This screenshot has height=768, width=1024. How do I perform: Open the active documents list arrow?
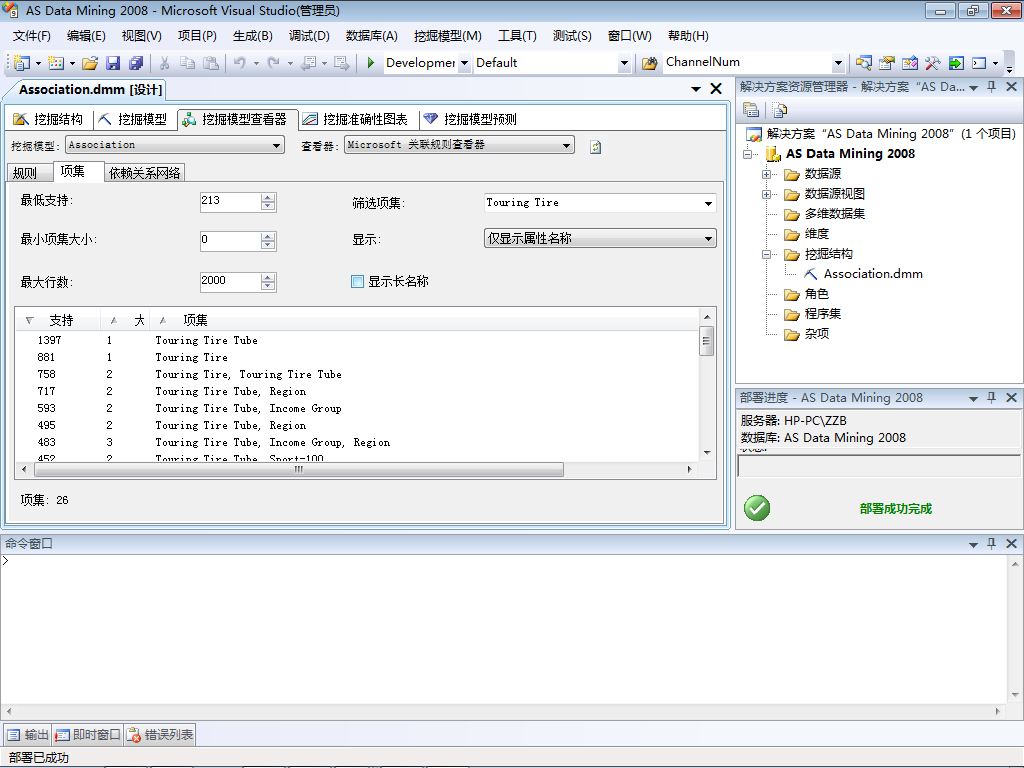click(x=696, y=89)
